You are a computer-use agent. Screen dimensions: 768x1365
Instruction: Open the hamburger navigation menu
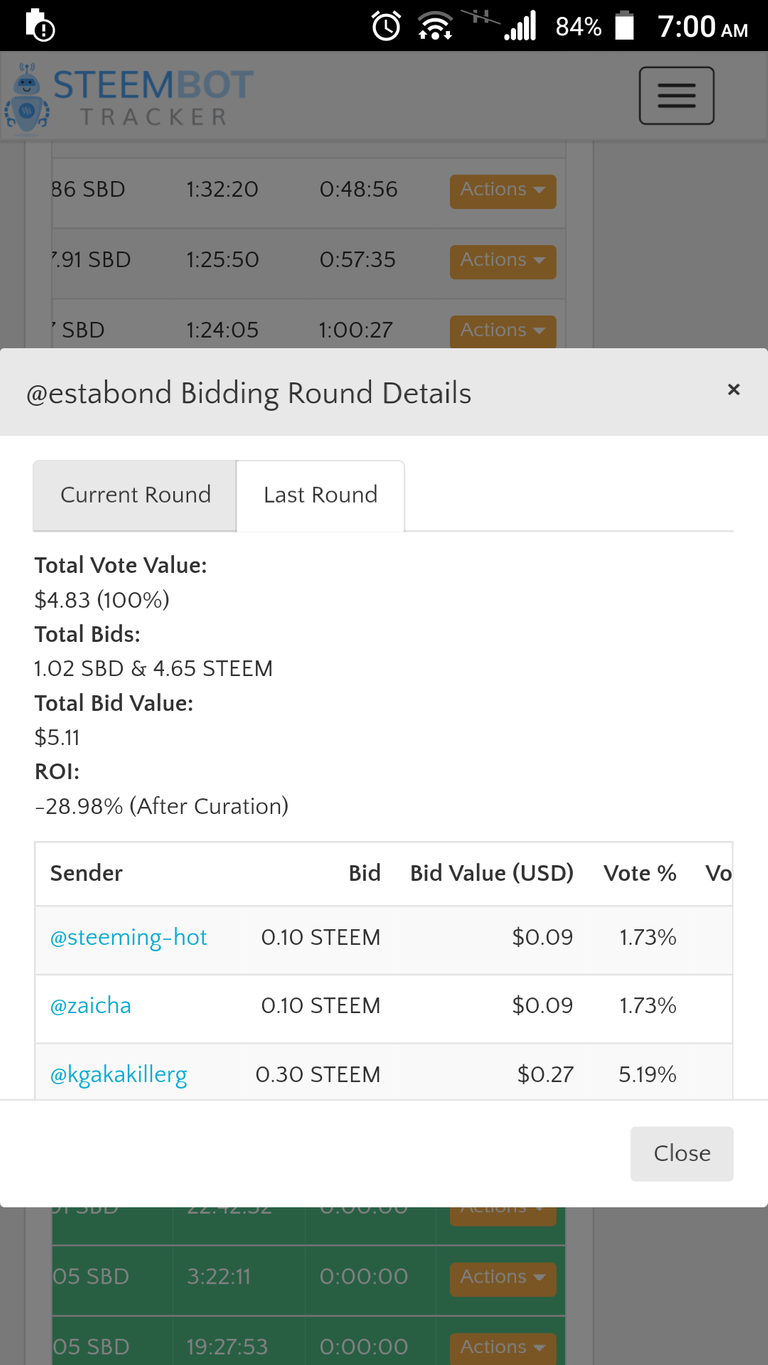tap(676, 95)
